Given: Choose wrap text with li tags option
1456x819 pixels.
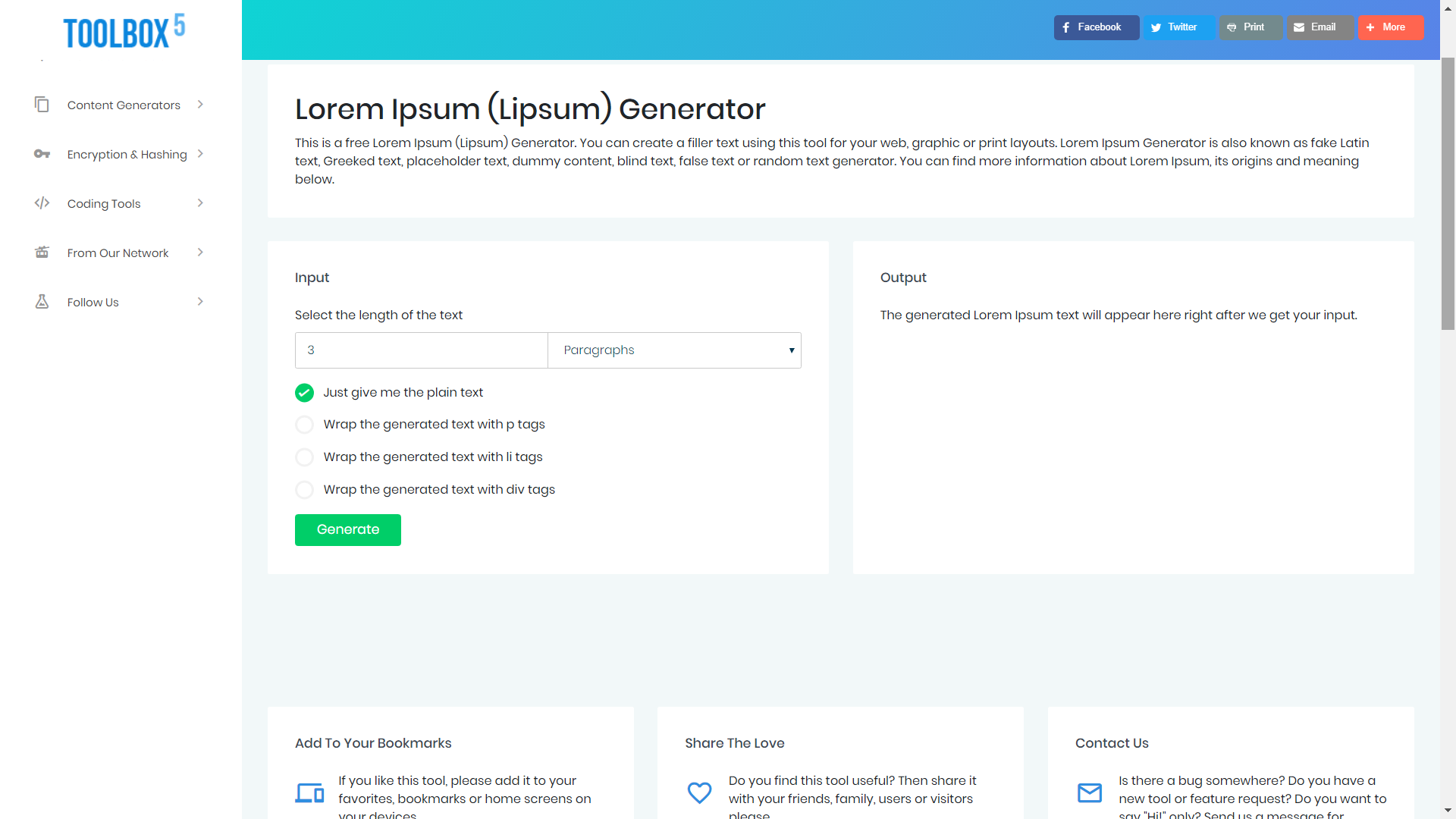Looking at the screenshot, I should pos(304,457).
